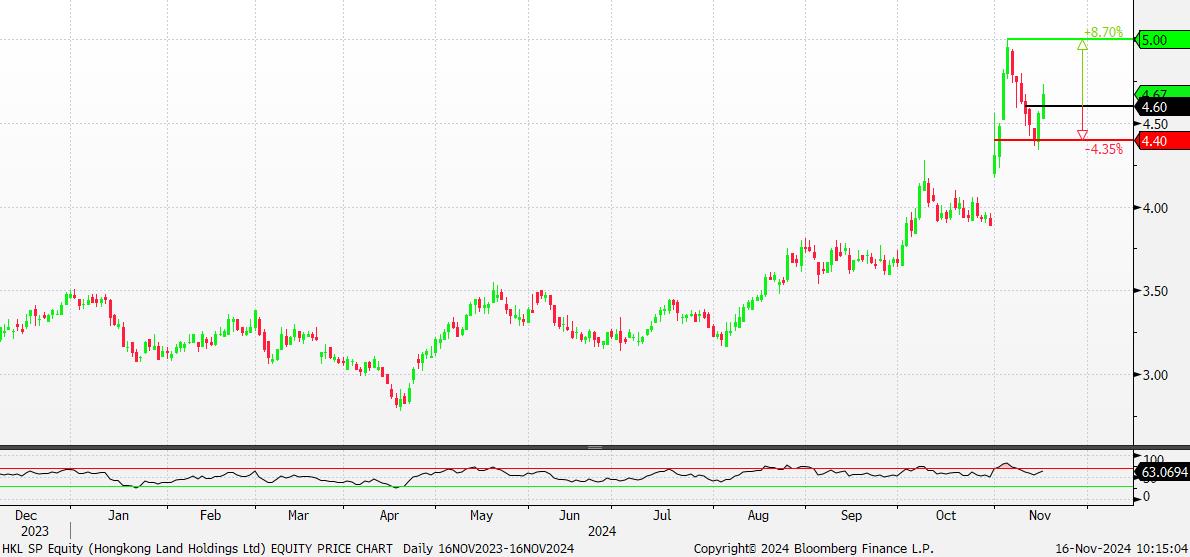
Task: Click the red horizontal 4.40 stop line
Action: (1064, 140)
